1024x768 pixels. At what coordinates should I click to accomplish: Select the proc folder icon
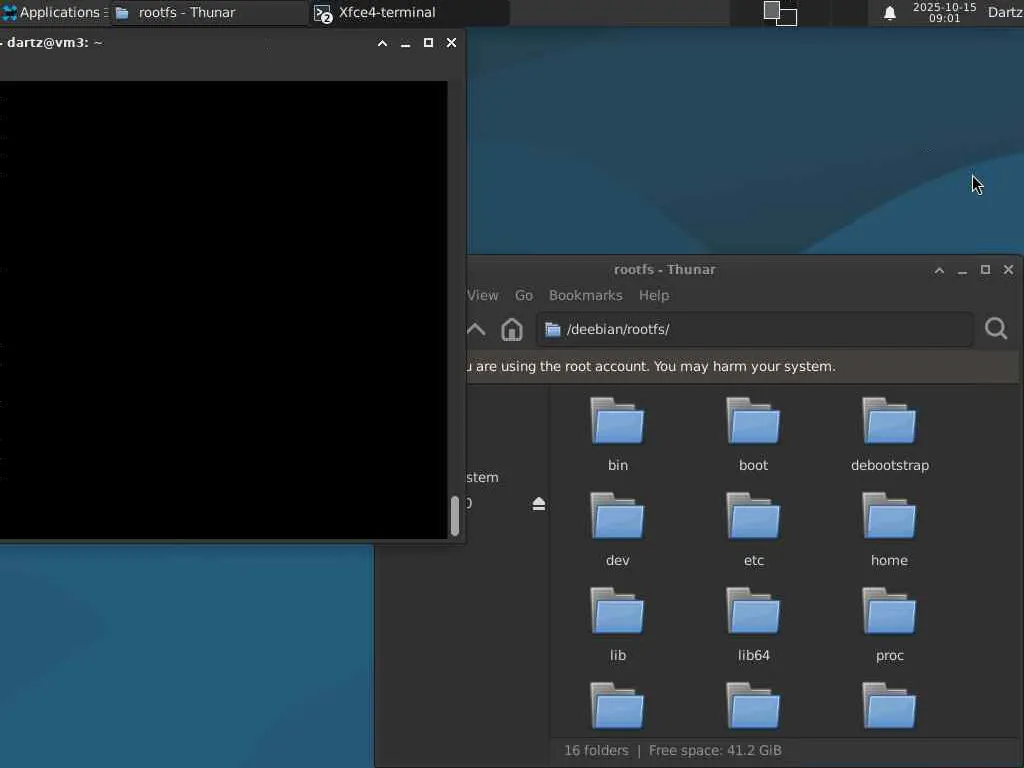[x=889, y=611]
